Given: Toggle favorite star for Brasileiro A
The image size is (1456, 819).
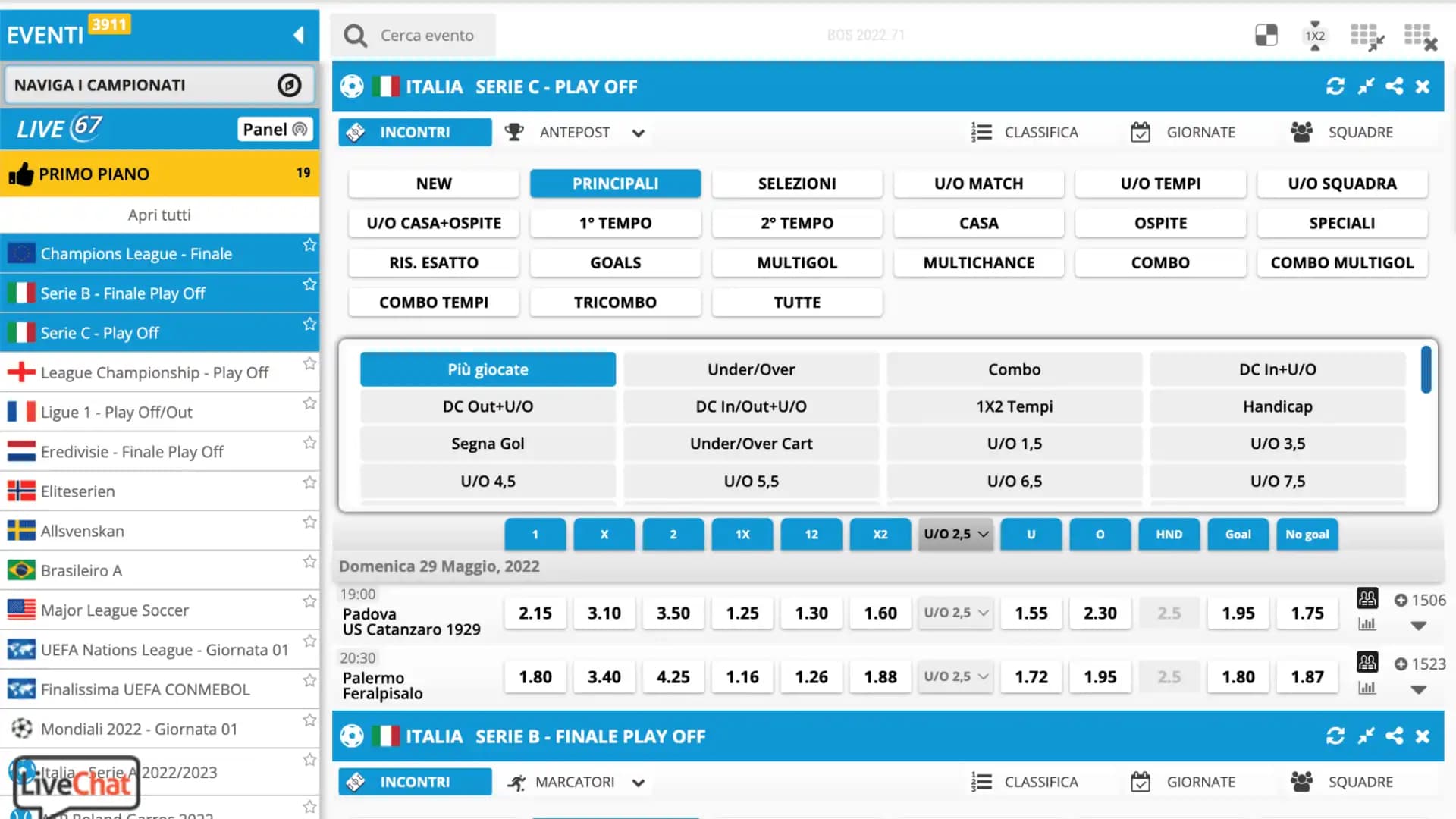Looking at the screenshot, I should [309, 561].
